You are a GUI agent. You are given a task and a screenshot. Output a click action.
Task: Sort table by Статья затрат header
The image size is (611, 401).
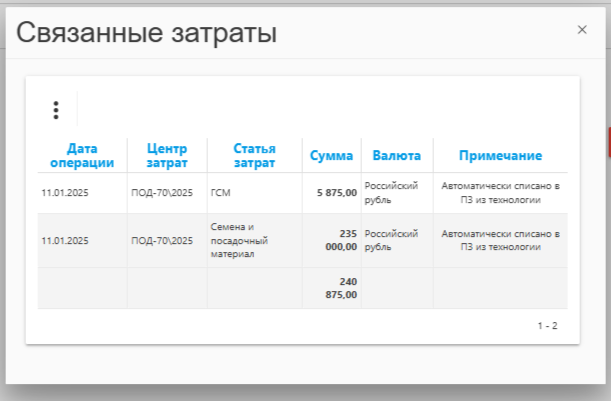[254, 156]
